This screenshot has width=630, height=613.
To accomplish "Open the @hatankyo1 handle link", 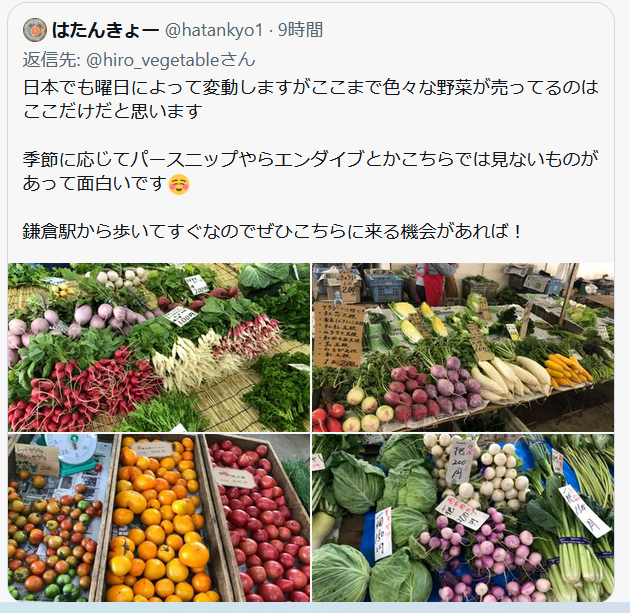I will [x=214, y=30].
